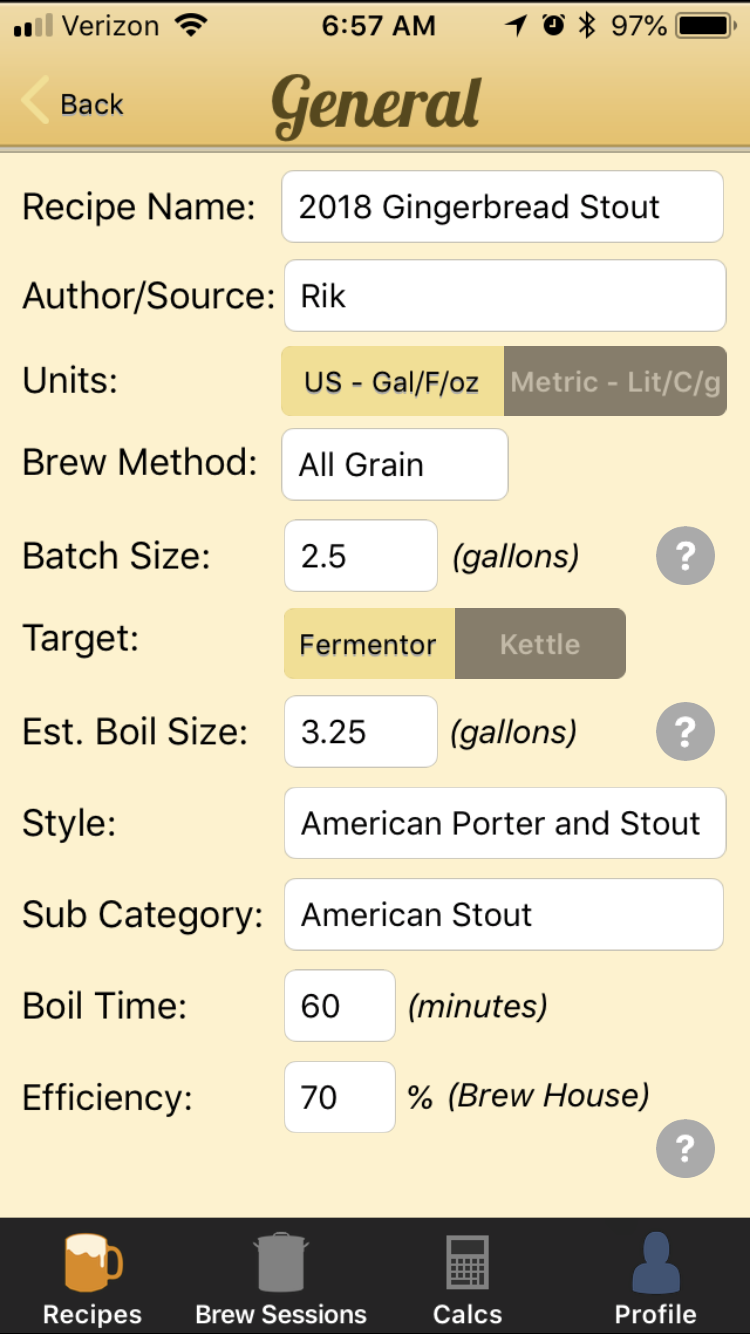Tap the Efficiency field showing 70
Image resolution: width=750 pixels, height=1334 pixels.
340,1097
